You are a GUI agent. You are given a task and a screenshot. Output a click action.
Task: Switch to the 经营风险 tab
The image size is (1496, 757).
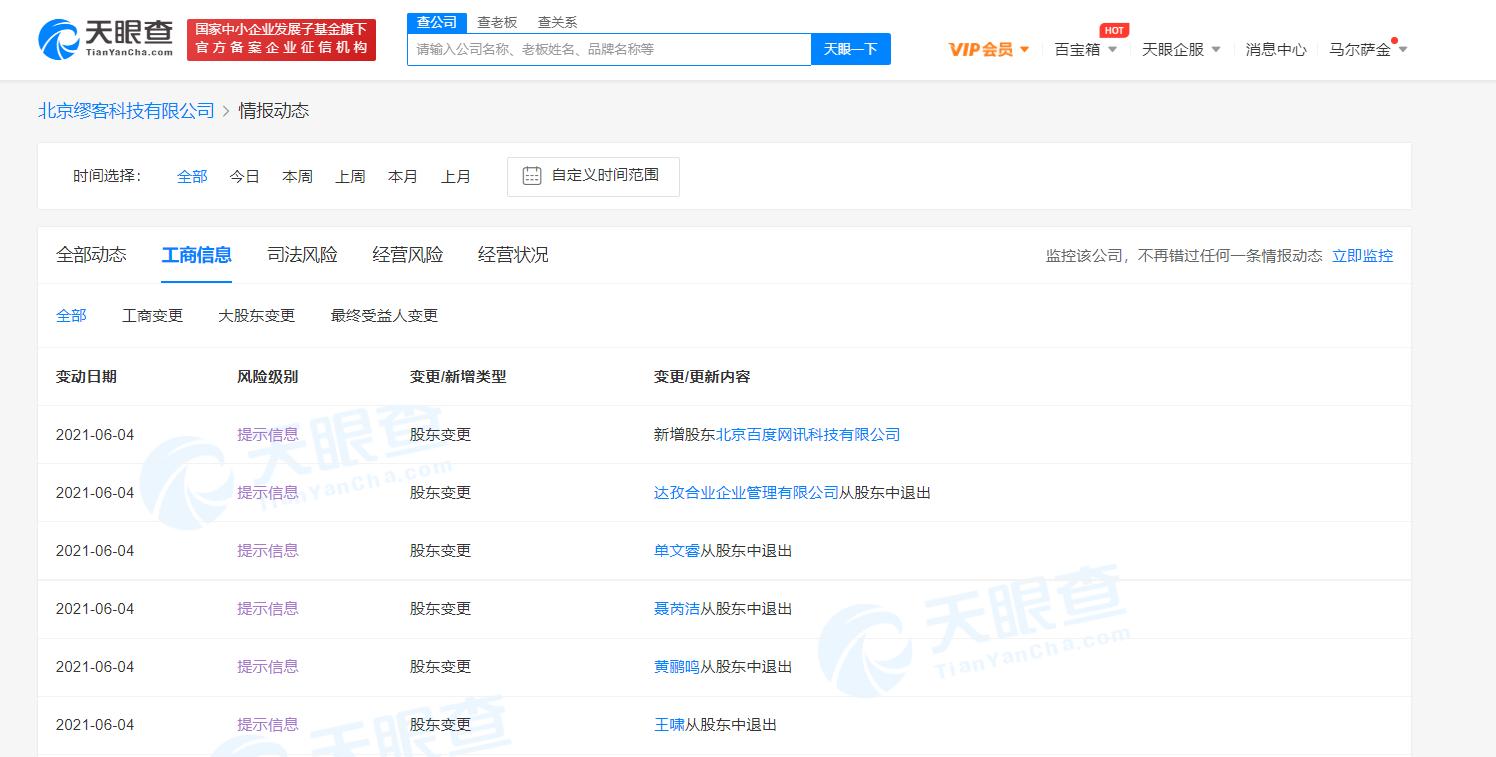[x=408, y=255]
